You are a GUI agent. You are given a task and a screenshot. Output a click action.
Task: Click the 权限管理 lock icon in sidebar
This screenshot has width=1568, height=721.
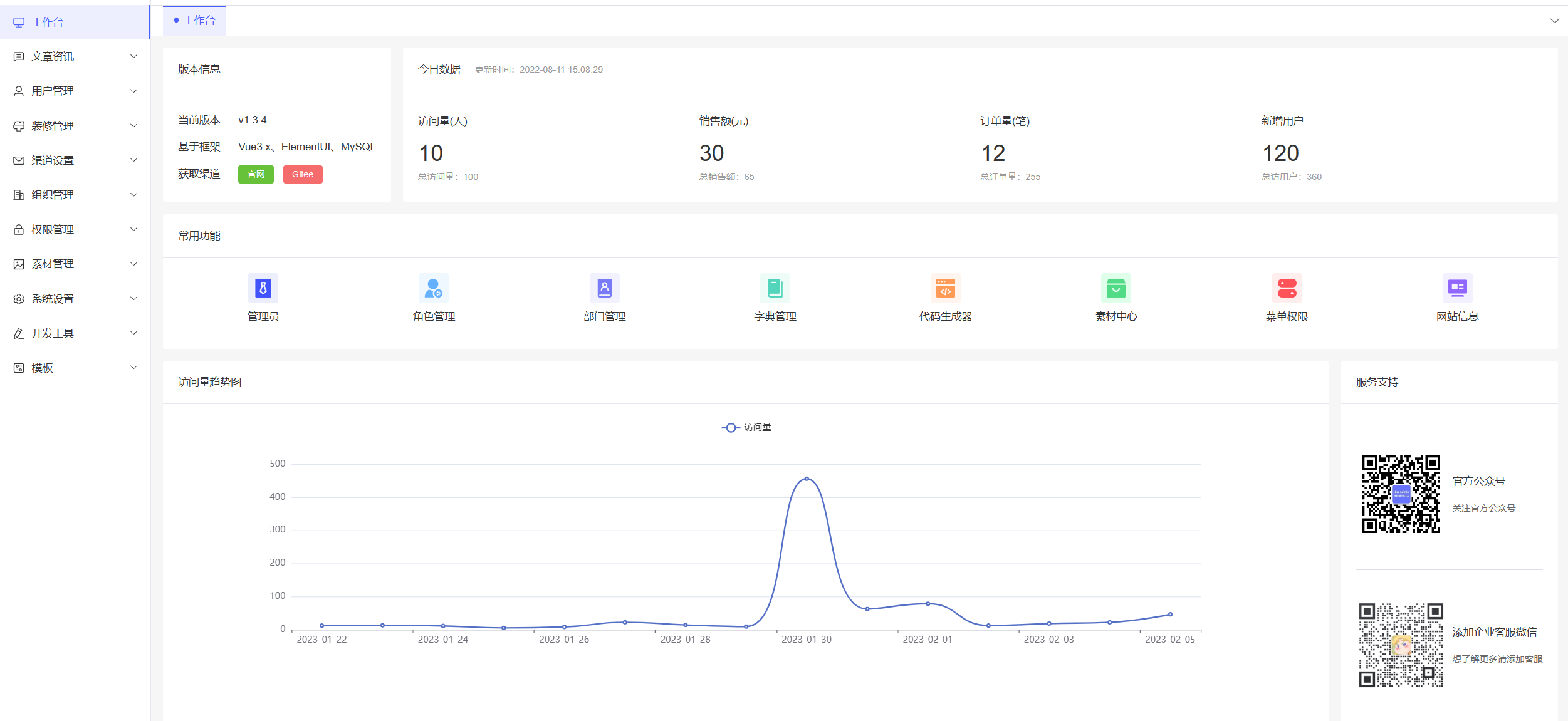pos(19,230)
